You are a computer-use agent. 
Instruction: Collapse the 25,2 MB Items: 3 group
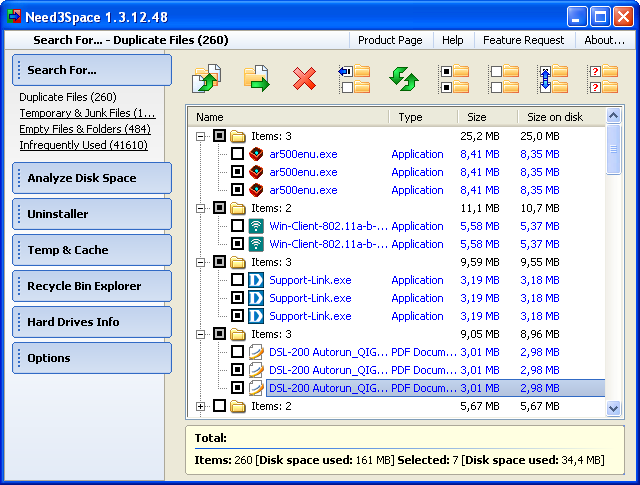(x=200, y=136)
